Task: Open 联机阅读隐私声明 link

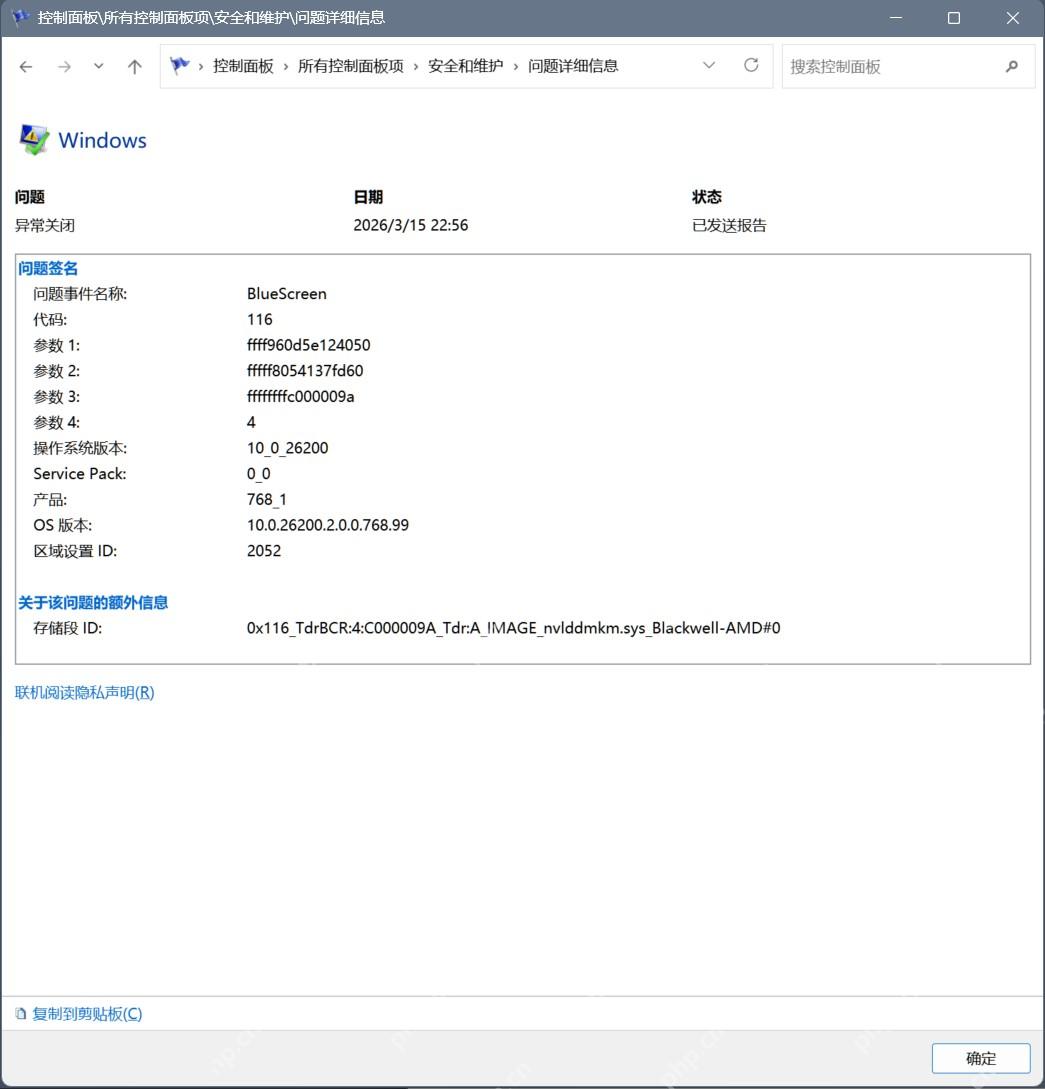Action: pos(85,692)
